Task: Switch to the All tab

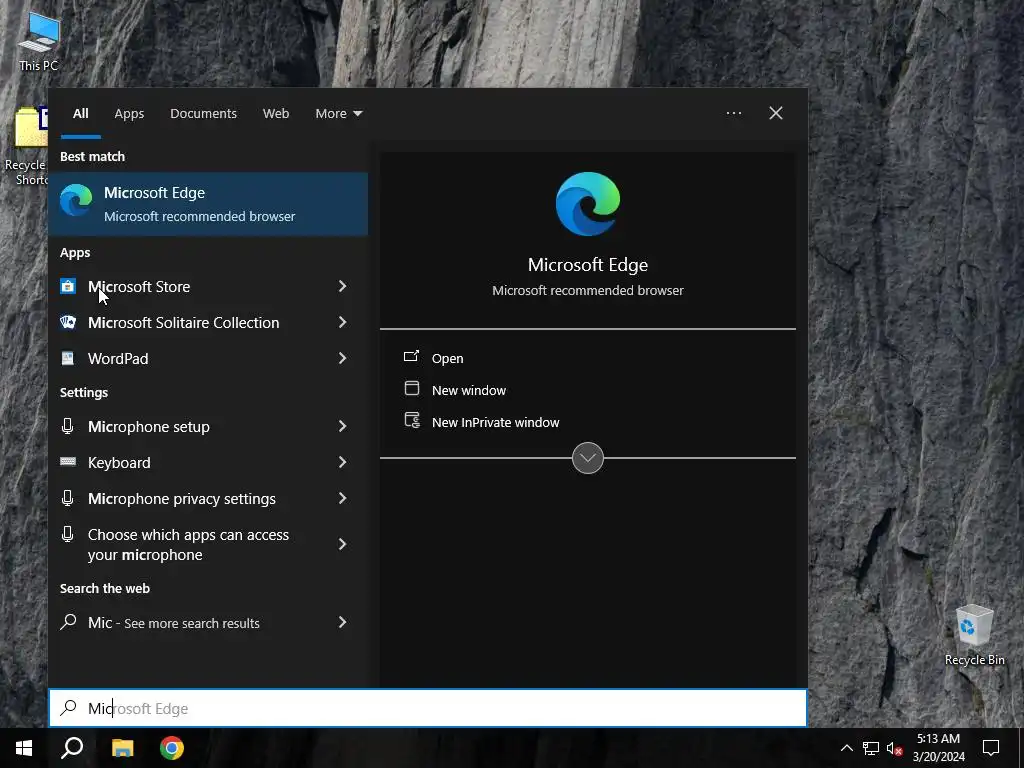Action: click(81, 114)
